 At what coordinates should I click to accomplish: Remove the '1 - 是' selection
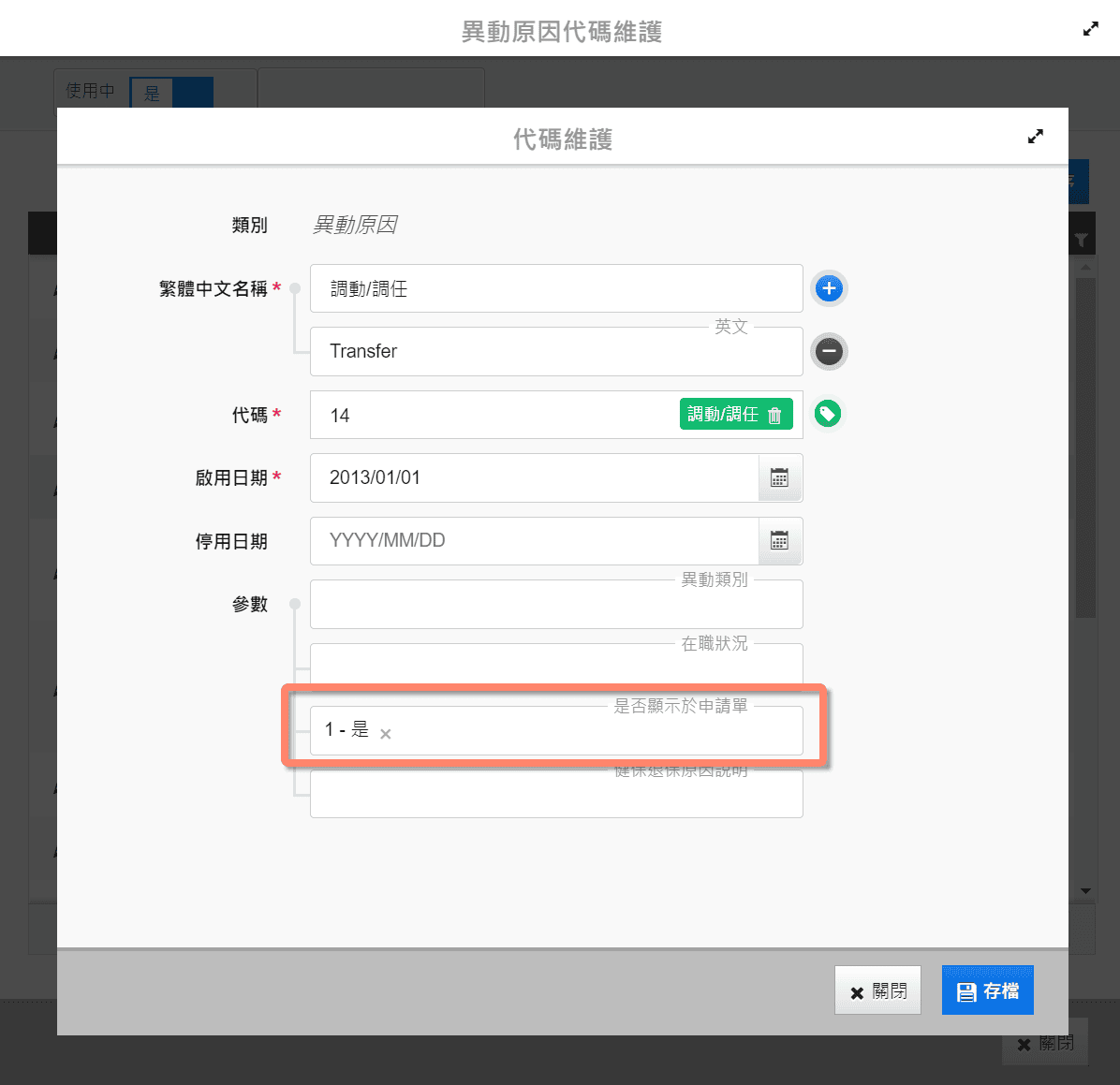tap(386, 734)
